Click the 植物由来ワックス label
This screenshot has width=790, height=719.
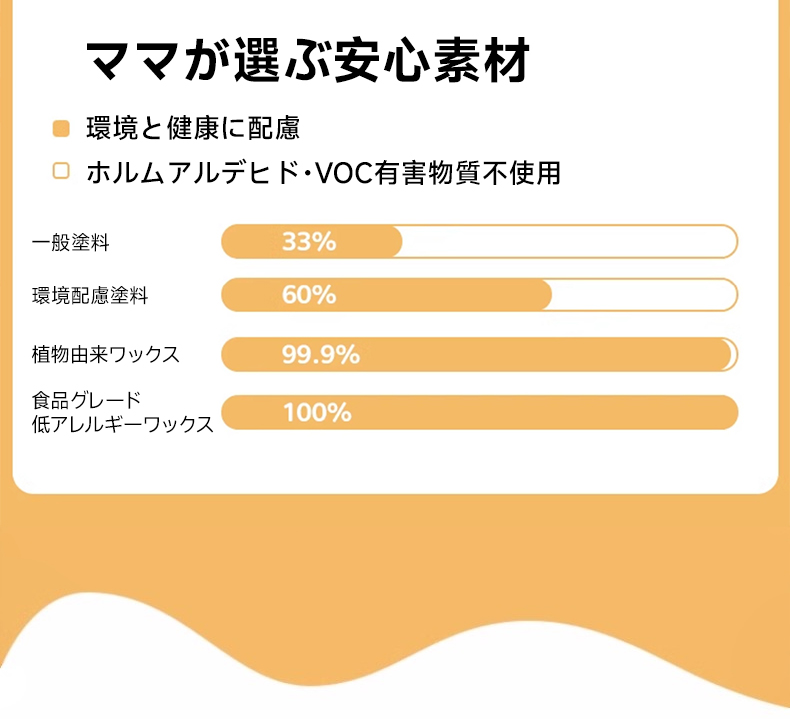click(105, 354)
